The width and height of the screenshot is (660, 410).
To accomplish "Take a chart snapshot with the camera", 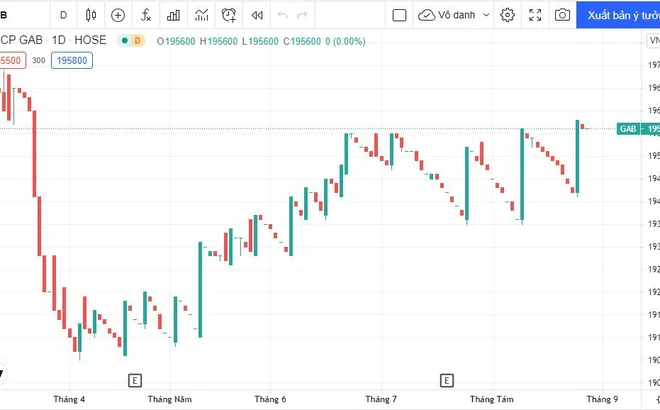I will (562, 15).
